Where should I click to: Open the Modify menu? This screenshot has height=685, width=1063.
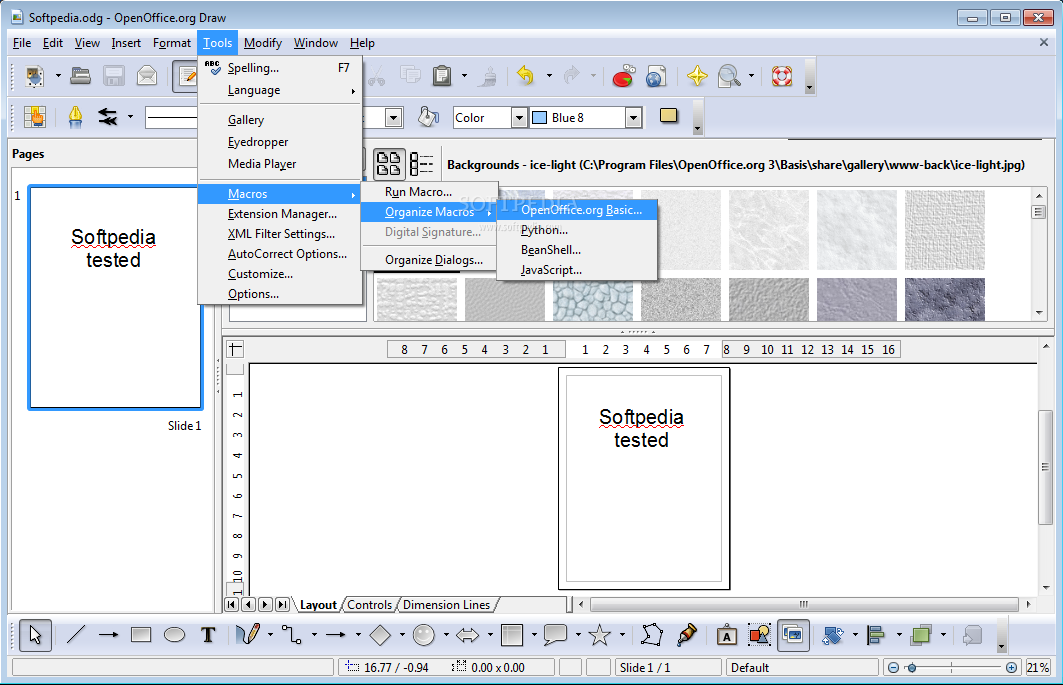[x=262, y=43]
